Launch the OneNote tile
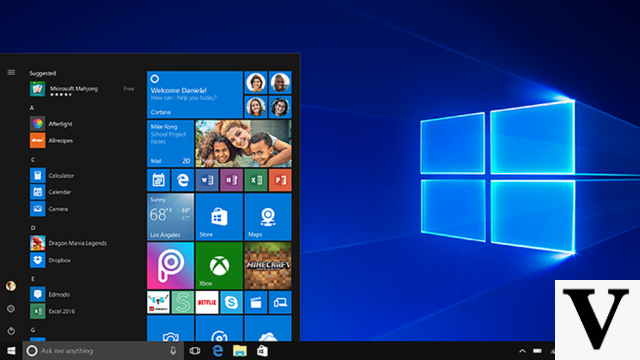This screenshot has height=360, width=640. click(231, 180)
